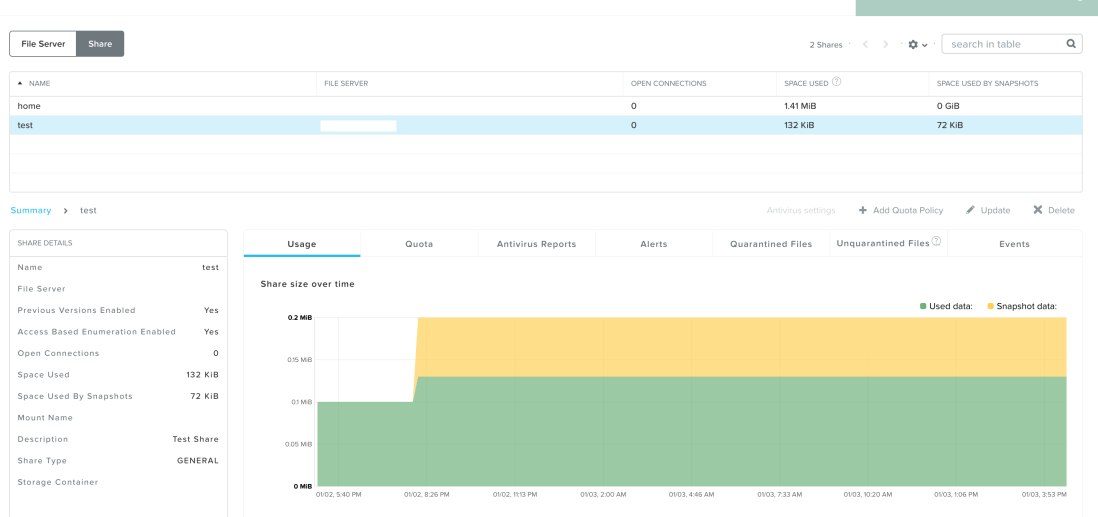Screen dimensions: 1098x517
Task: Open the dropdown chevron next to gear
Action: coord(925,45)
